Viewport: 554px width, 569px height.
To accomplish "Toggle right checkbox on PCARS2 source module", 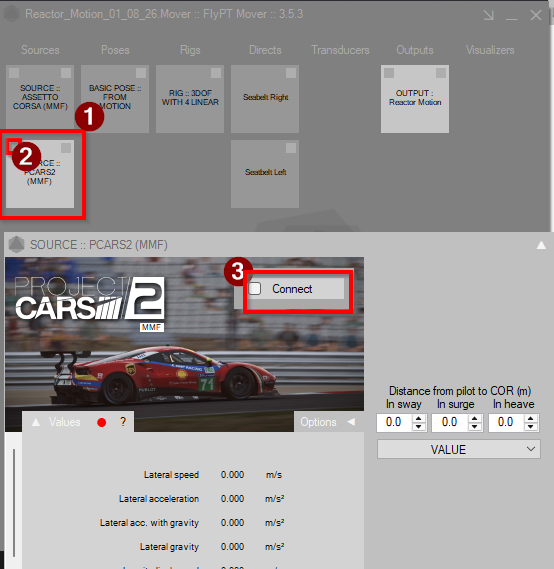I will click(66, 148).
